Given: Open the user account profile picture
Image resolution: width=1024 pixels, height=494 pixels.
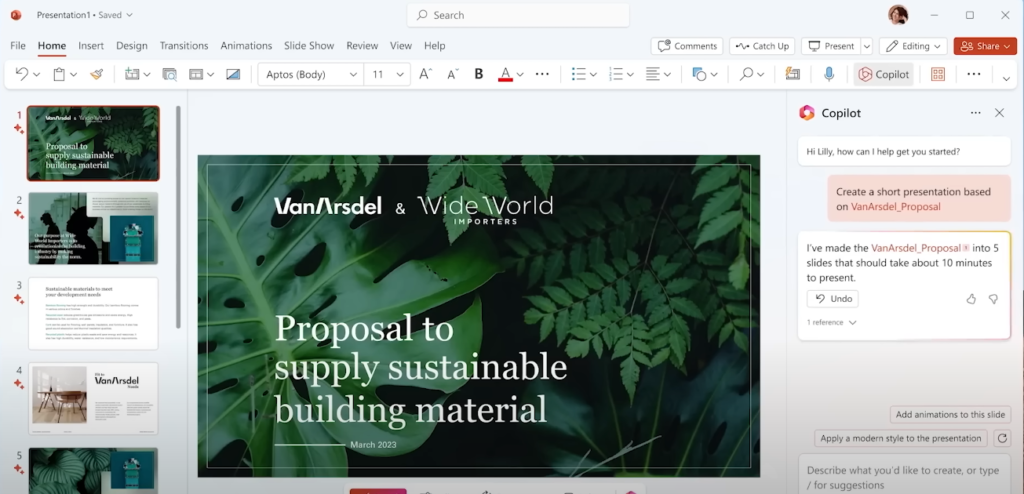Looking at the screenshot, I should pyautogui.click(x=898, y=14).
